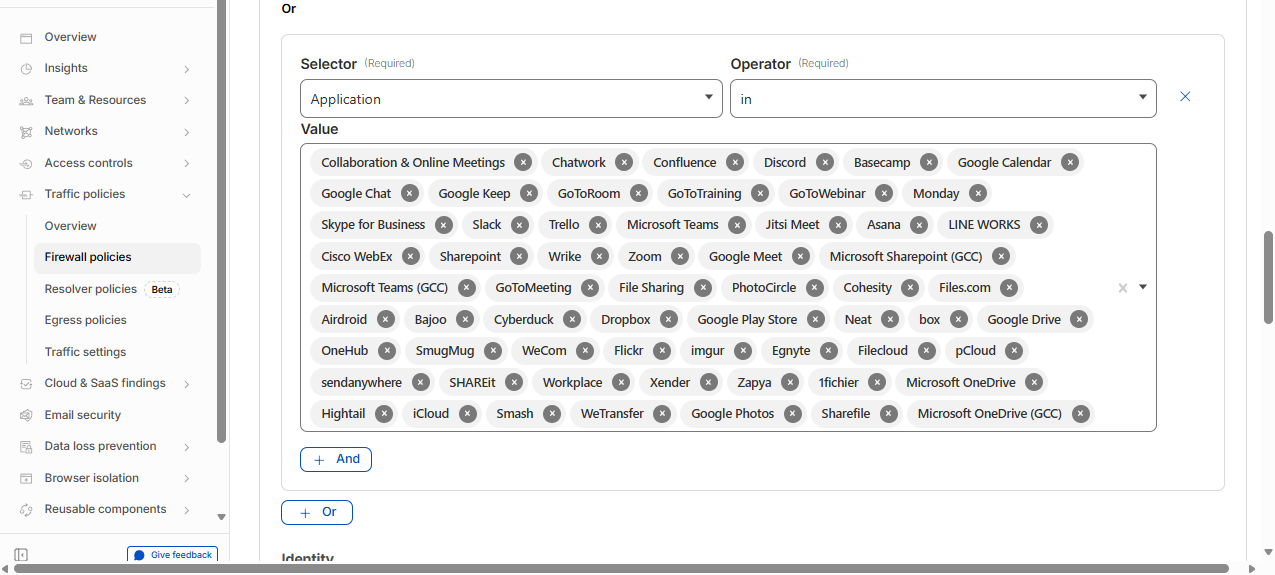Remove the Zoom application tag

click(680, 256)
